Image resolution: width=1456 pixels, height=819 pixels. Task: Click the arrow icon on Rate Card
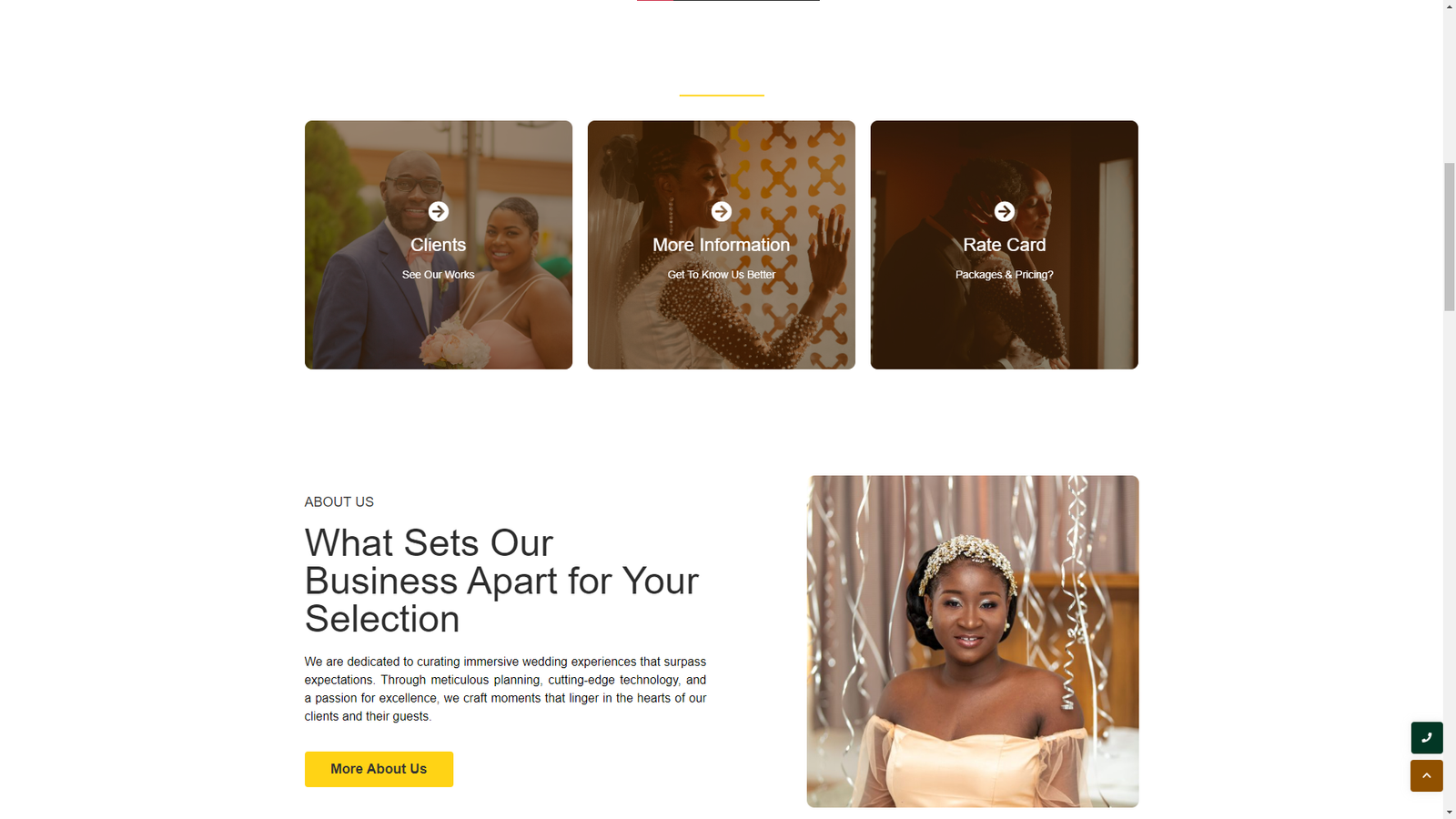1004,211
